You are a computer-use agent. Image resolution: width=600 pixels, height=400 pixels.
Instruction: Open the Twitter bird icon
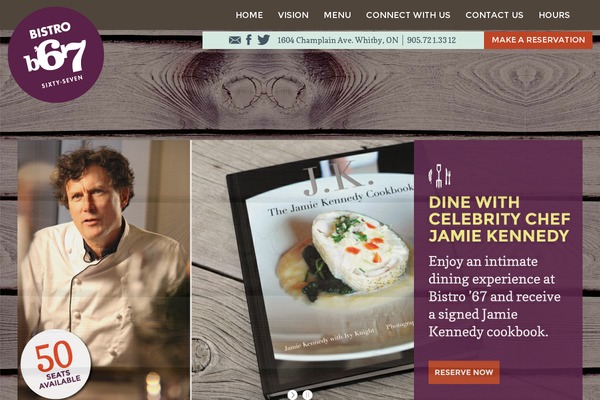(263, 40)
